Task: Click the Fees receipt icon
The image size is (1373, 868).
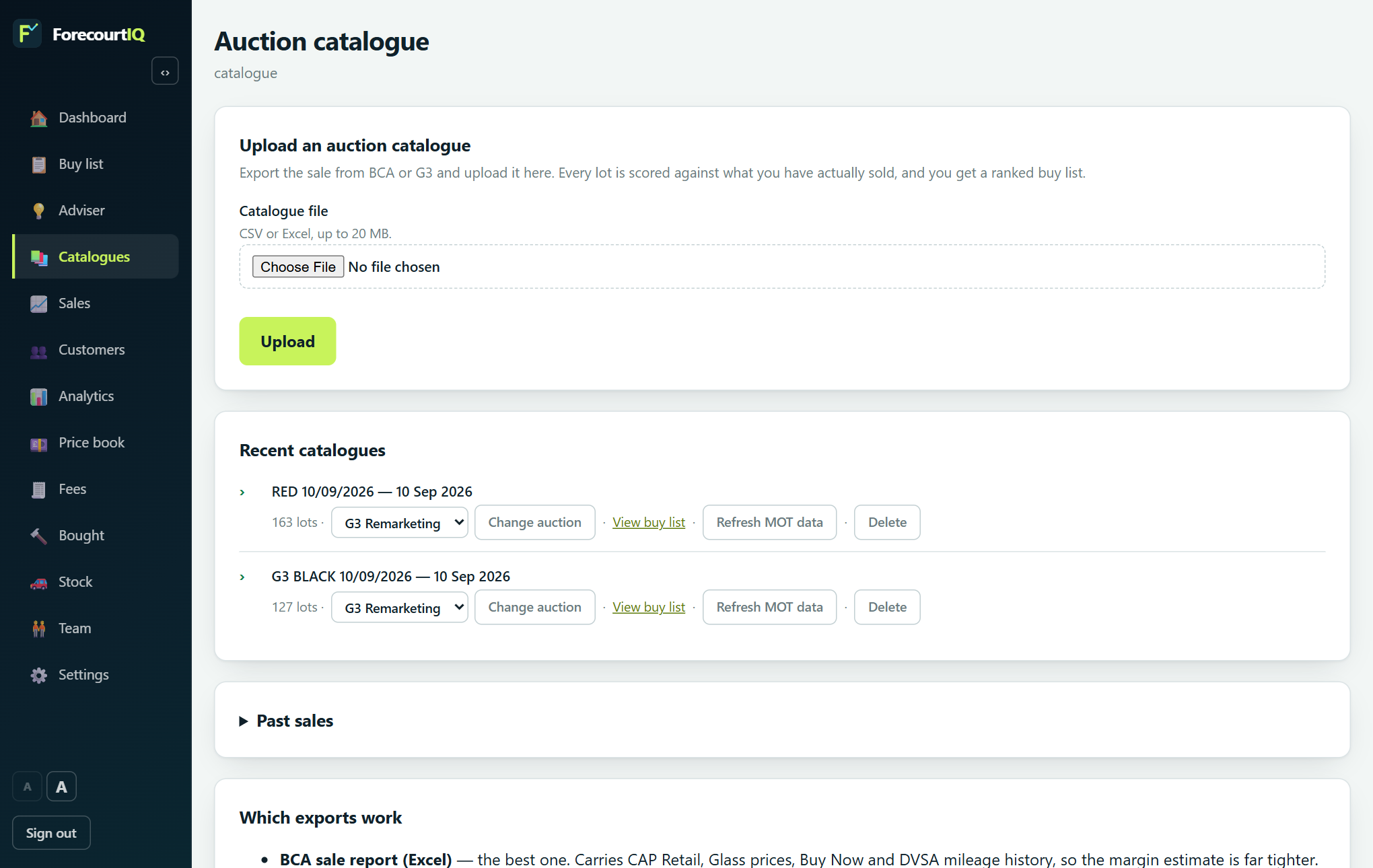Action: click(39, 489)
